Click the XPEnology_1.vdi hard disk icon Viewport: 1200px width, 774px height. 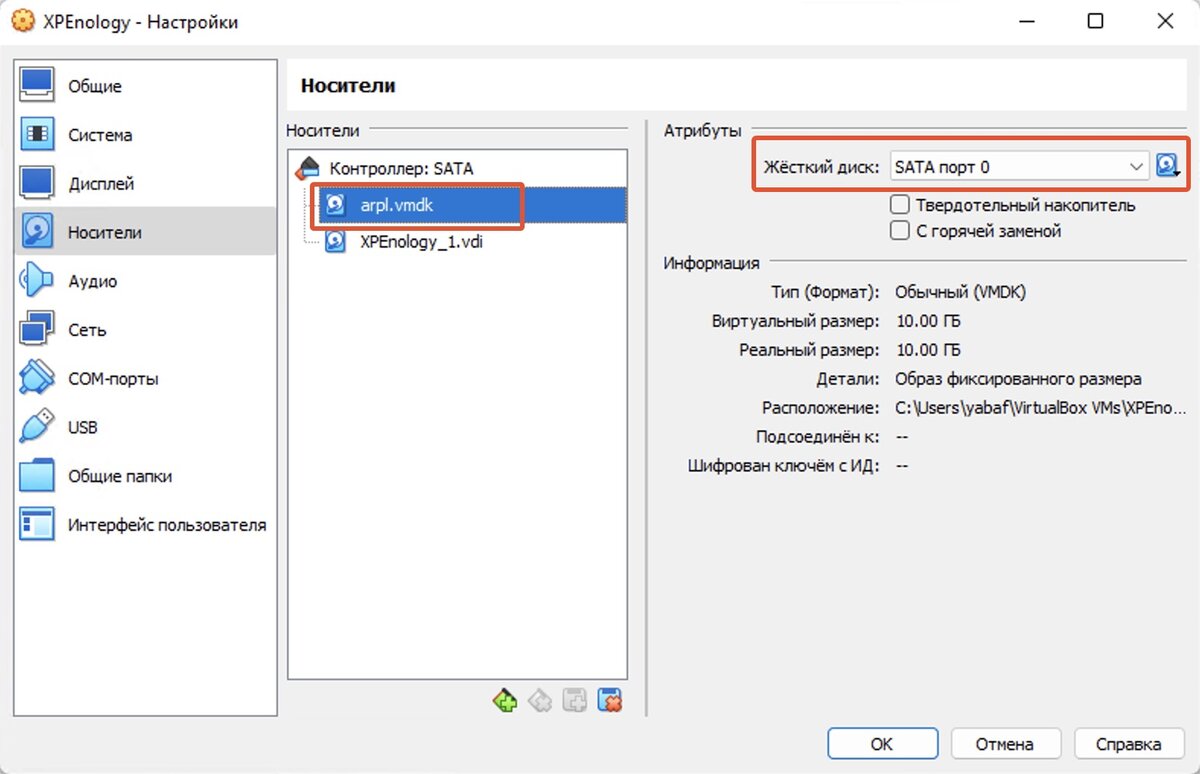point(336,241)
